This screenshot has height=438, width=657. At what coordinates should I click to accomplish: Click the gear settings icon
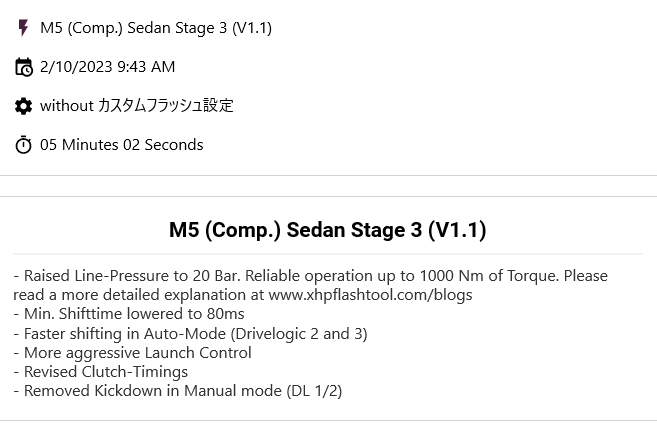coord(23,106)
